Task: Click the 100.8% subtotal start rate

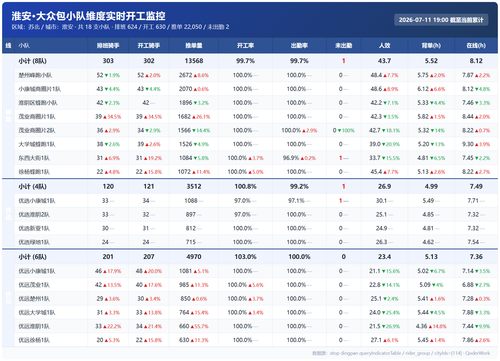Action: click(245, 187)
